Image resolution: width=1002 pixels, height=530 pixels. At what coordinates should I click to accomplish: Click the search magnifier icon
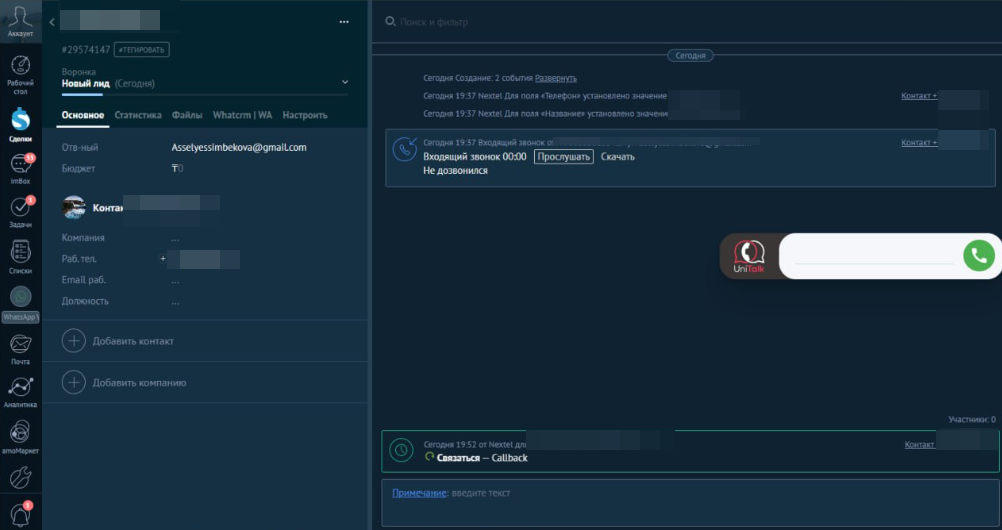click(x=390, y=22)
